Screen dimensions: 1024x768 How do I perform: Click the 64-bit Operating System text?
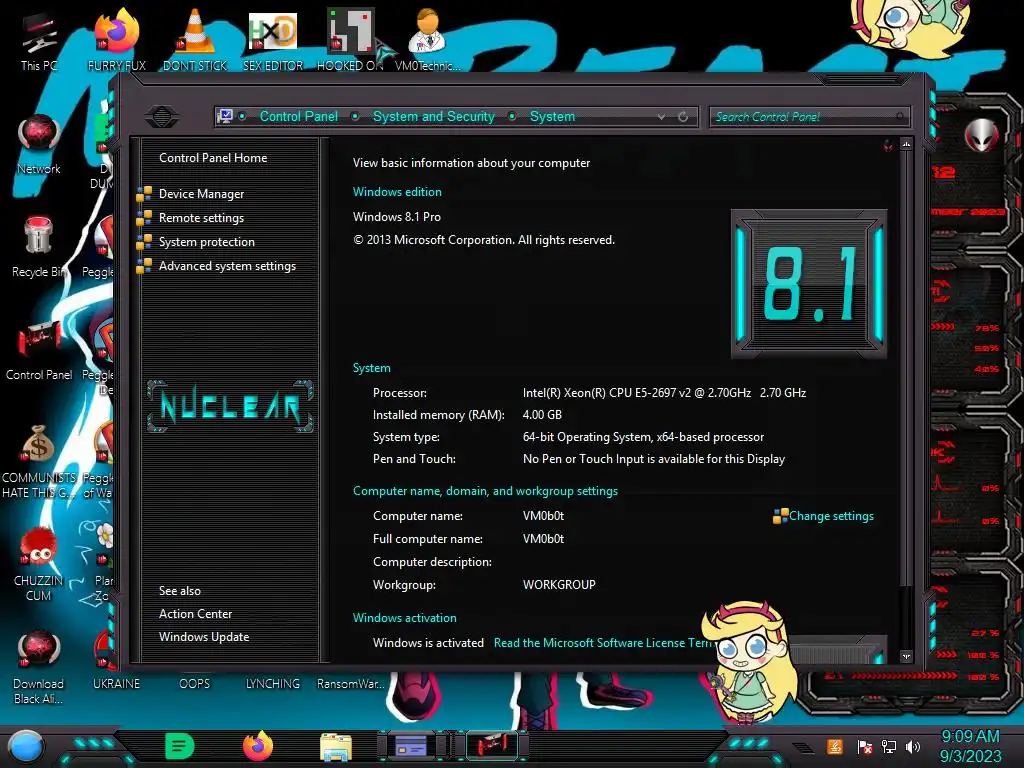[643, 437]
